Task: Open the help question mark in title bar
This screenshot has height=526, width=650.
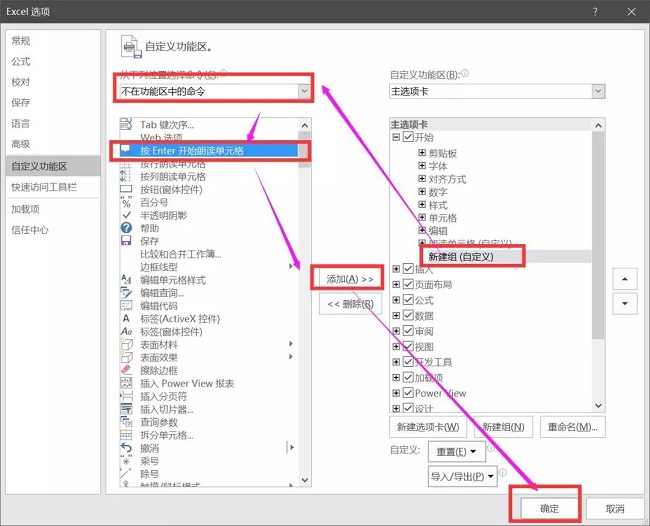Action: point(595,12)
